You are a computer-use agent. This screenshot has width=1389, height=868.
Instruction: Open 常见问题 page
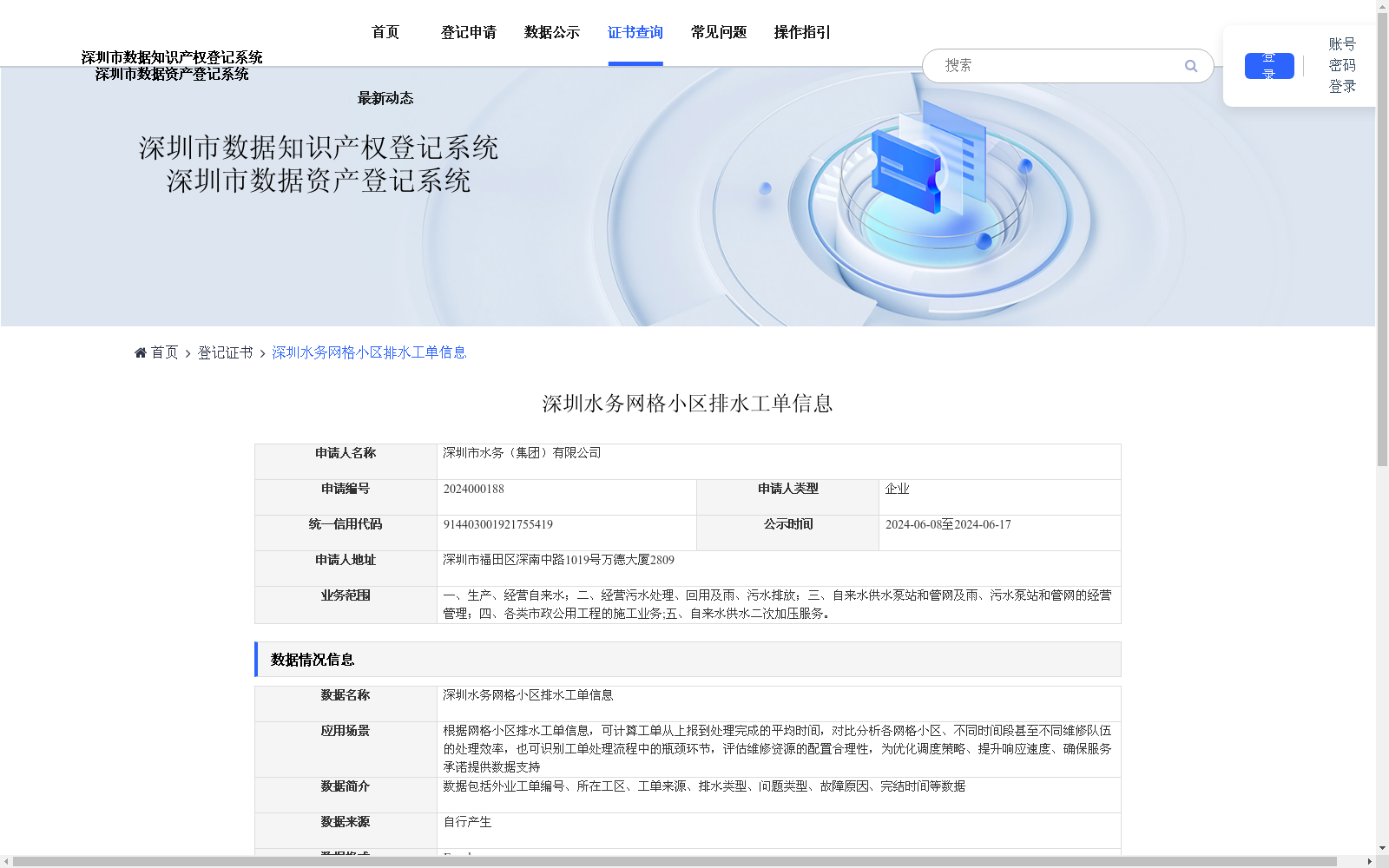[719, 32]
